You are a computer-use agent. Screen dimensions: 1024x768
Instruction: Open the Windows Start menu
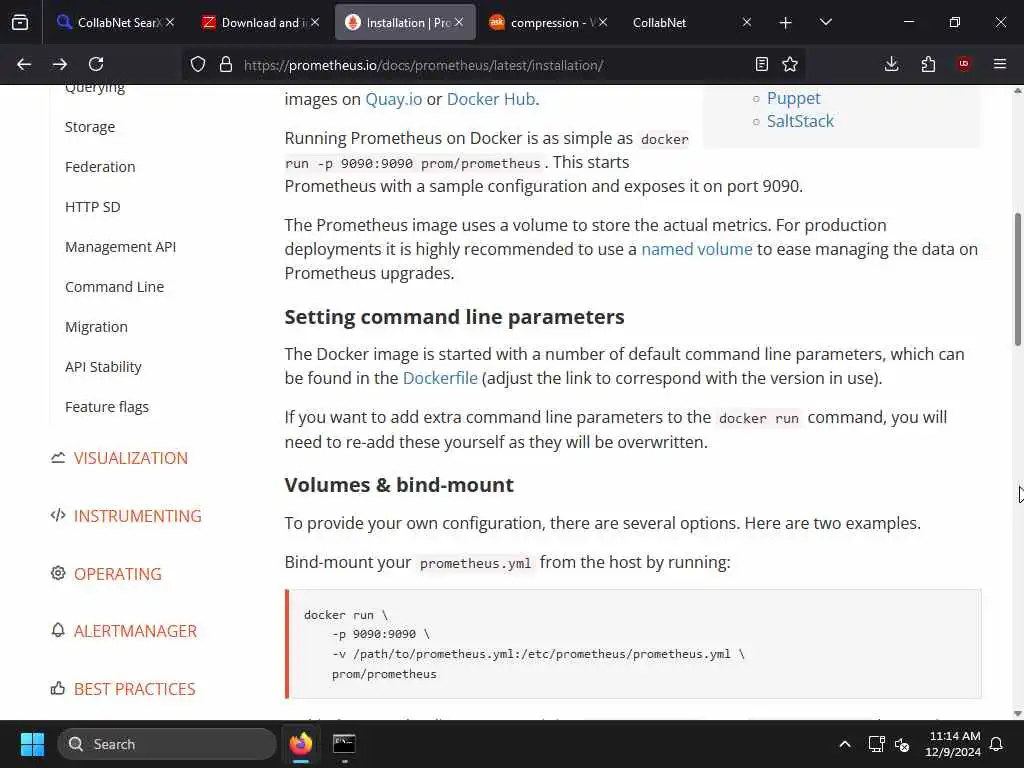click(32, 744)
